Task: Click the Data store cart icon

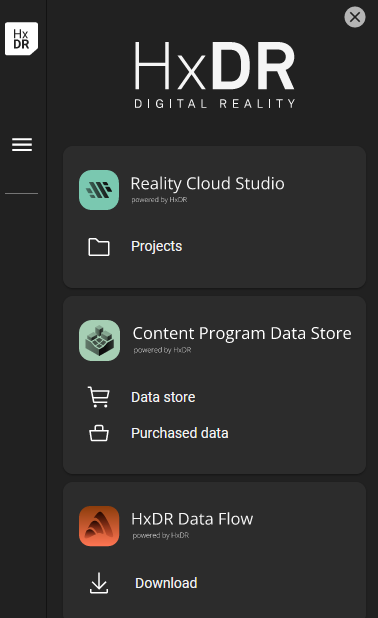Action: pos(99,397)
